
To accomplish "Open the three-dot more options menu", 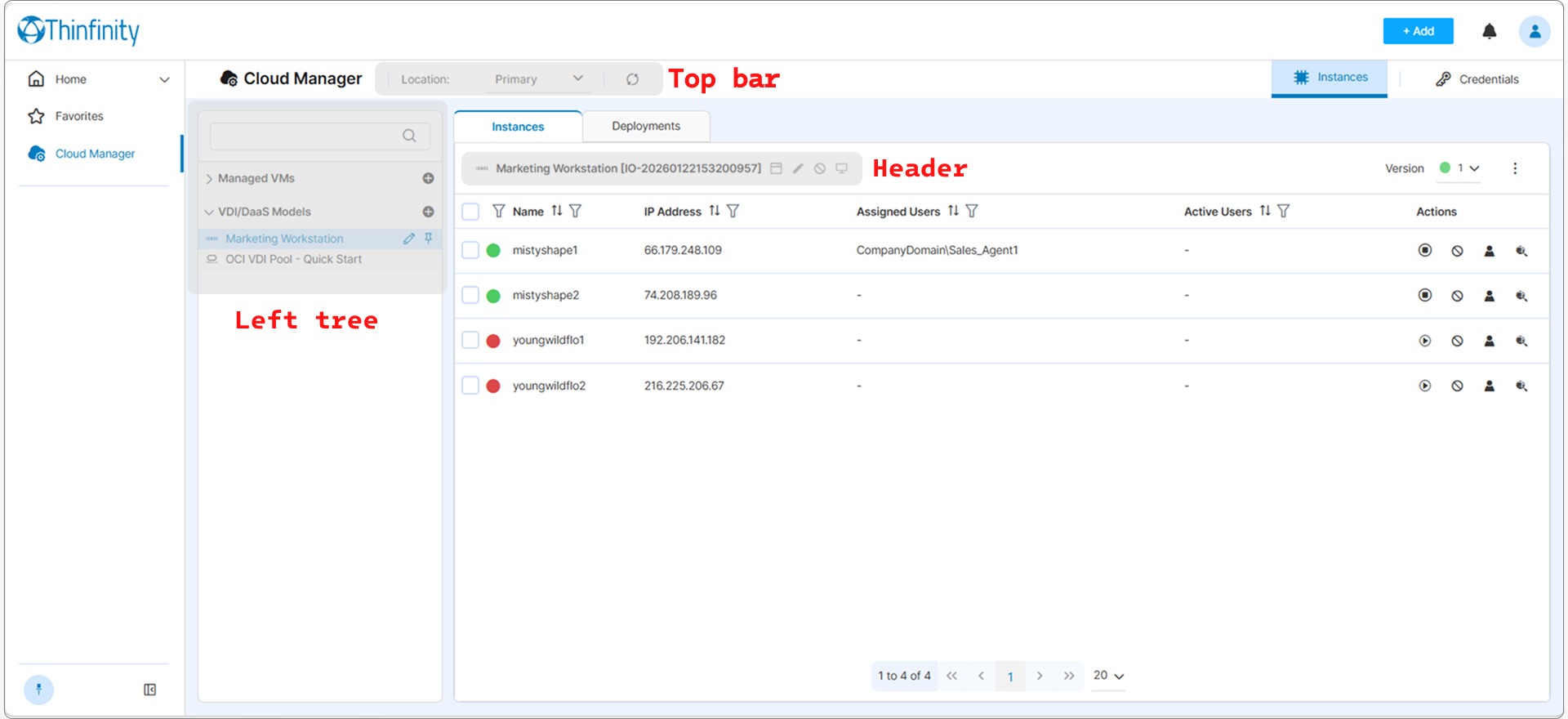I will [x=1515, y=168].
